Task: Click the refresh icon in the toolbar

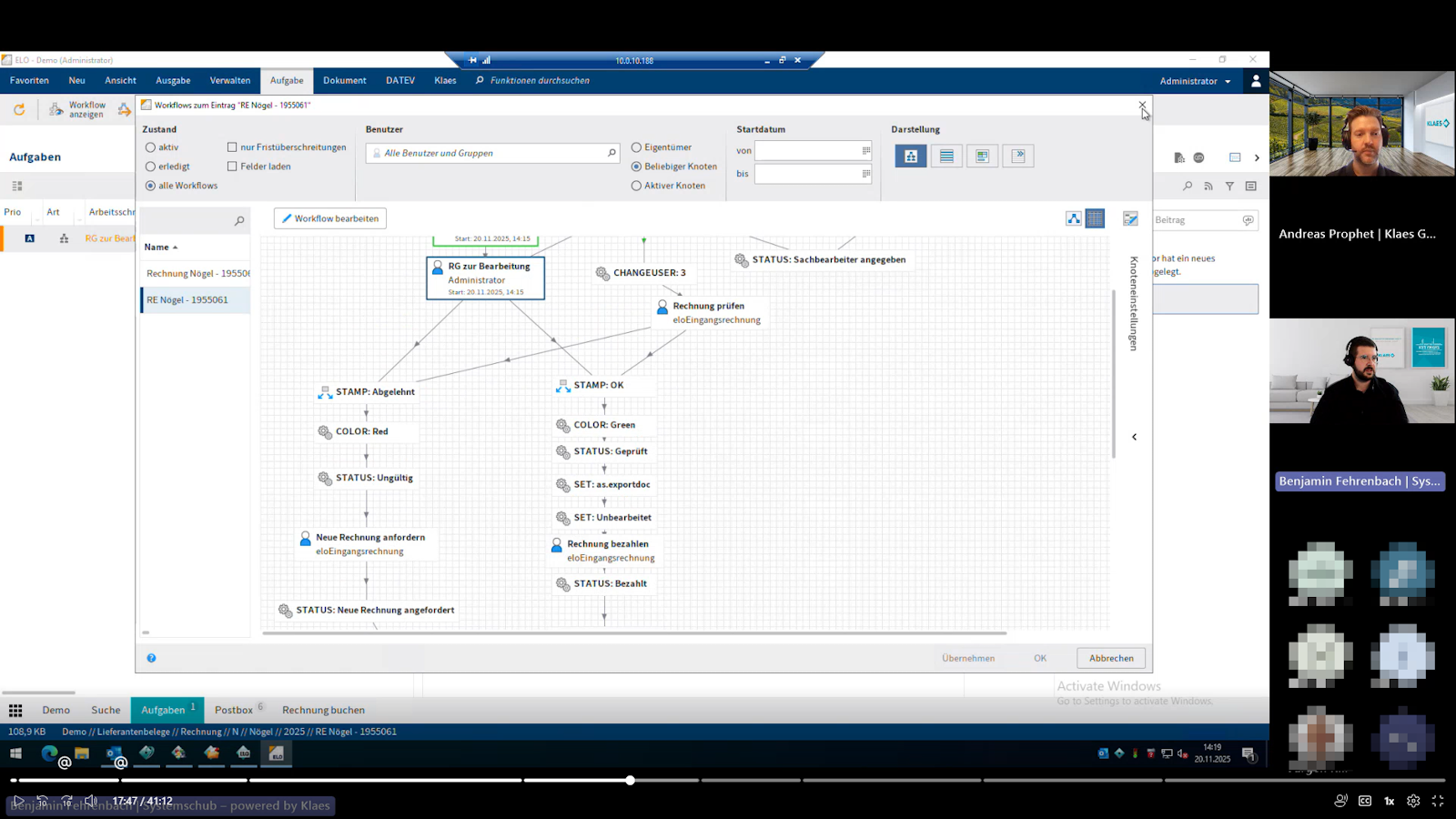Action: [19, 109]
